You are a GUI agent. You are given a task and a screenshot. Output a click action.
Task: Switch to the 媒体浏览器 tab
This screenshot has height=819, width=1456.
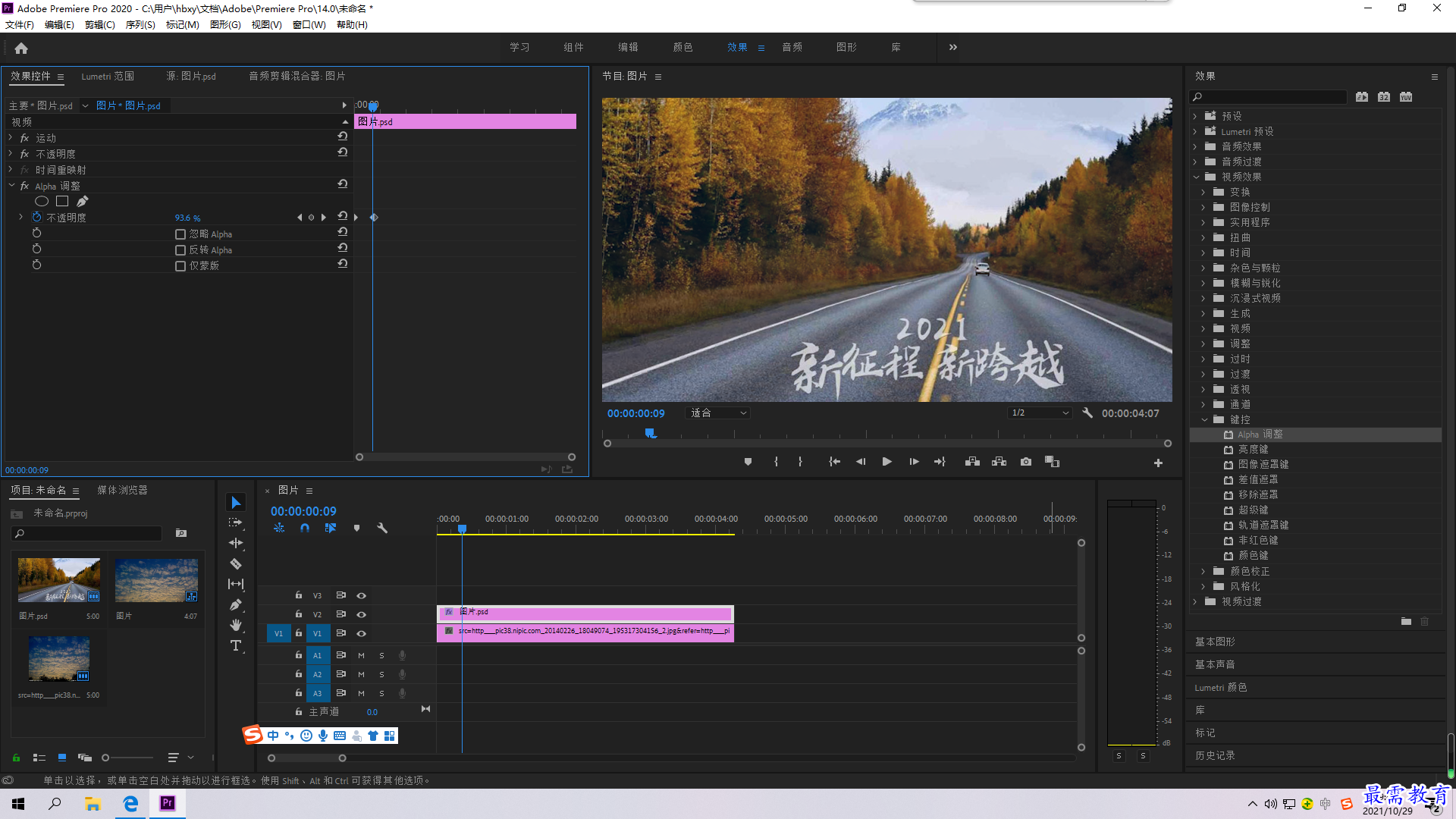(122, 490)
